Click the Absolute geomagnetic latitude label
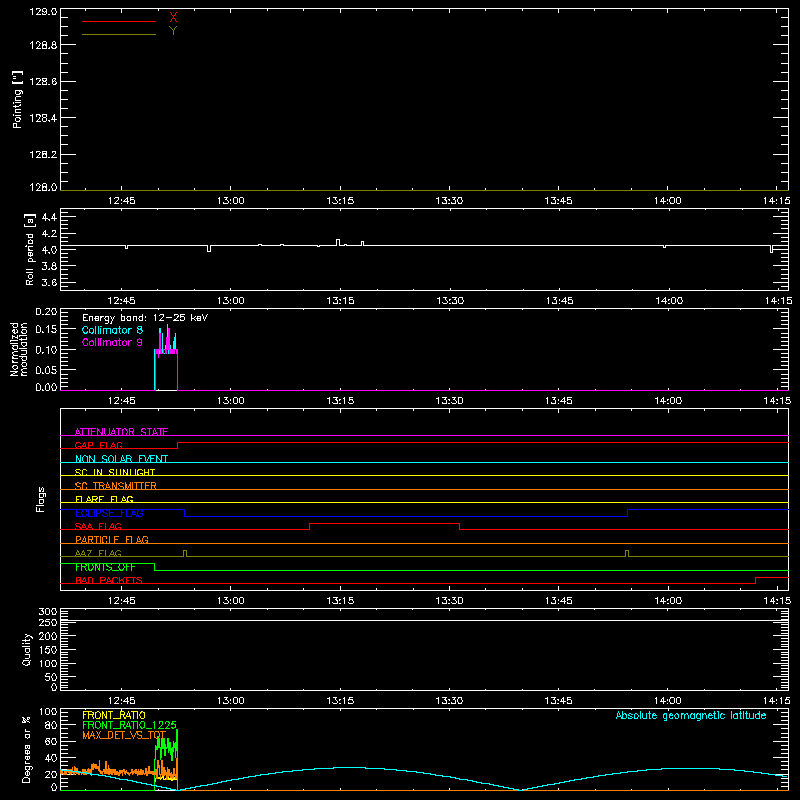 tap(691, 716)
